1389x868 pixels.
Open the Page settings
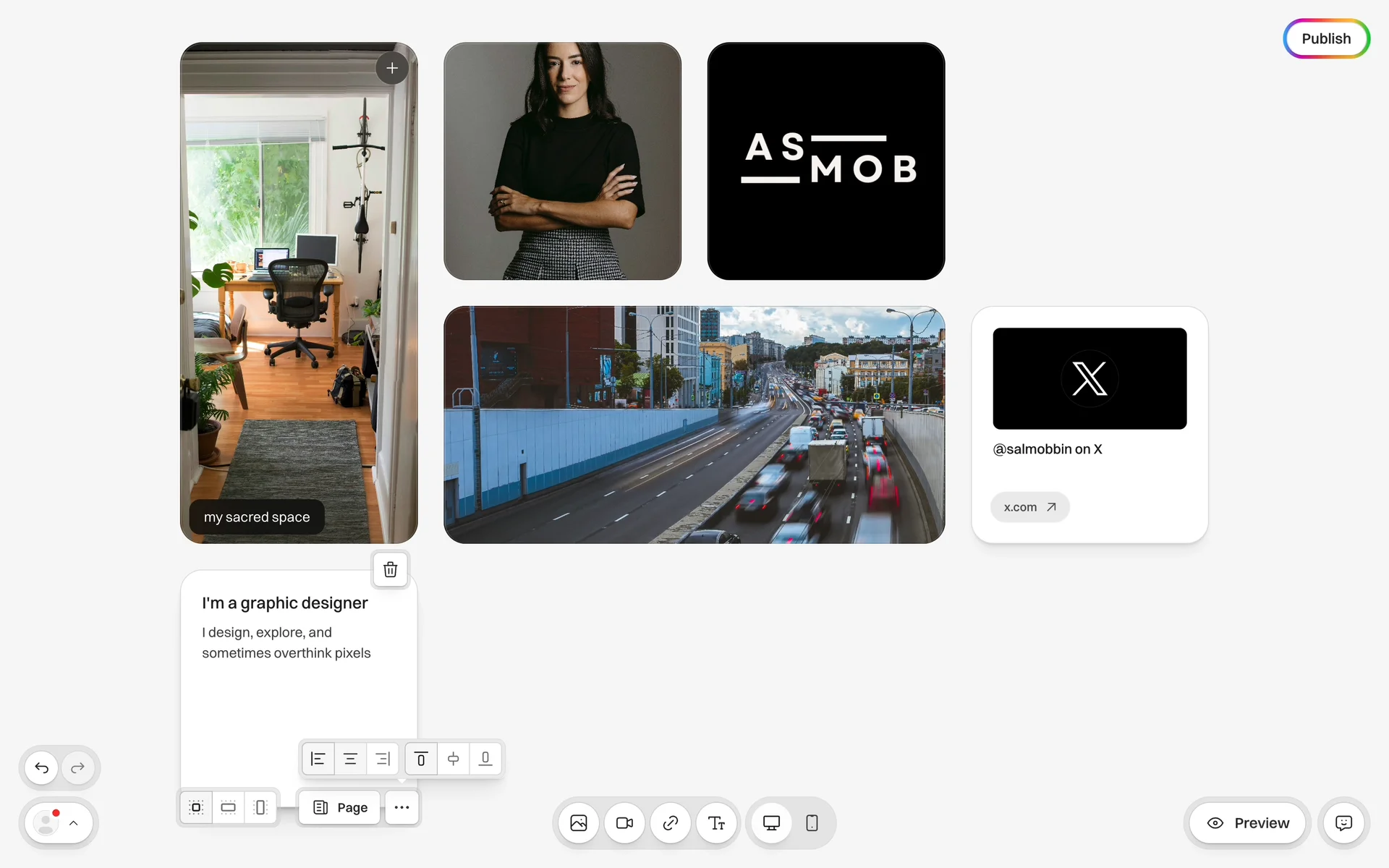(340, 807)
